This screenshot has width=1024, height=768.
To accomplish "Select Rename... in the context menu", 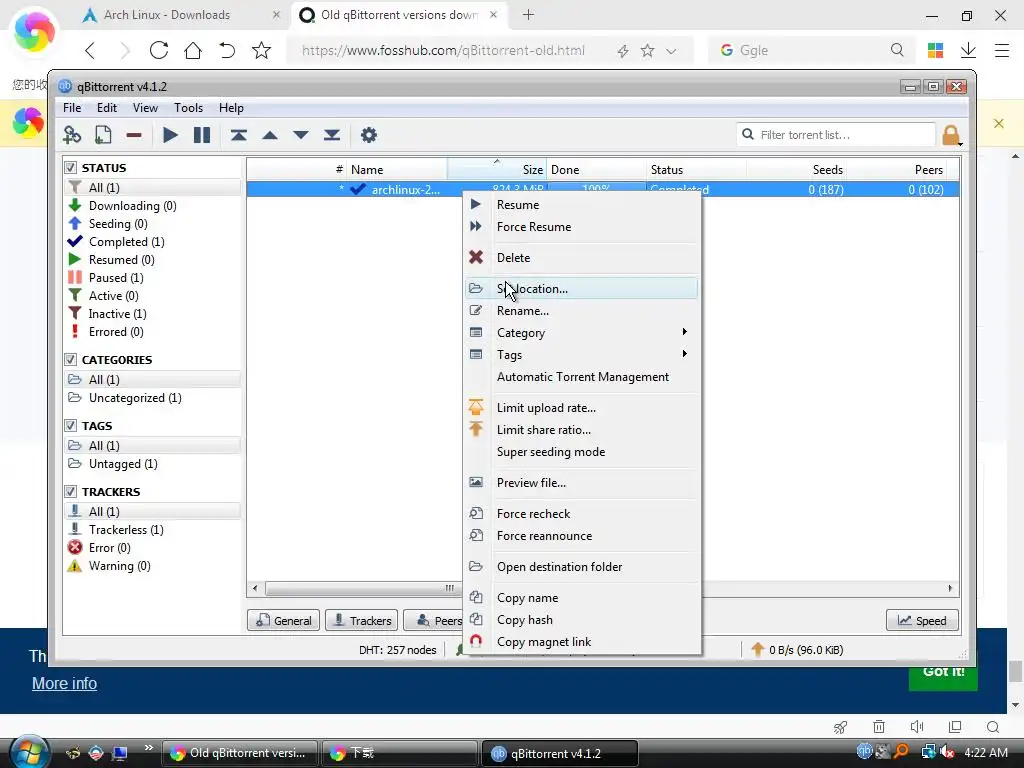I will pyautogui.click(x=581, y=311).
